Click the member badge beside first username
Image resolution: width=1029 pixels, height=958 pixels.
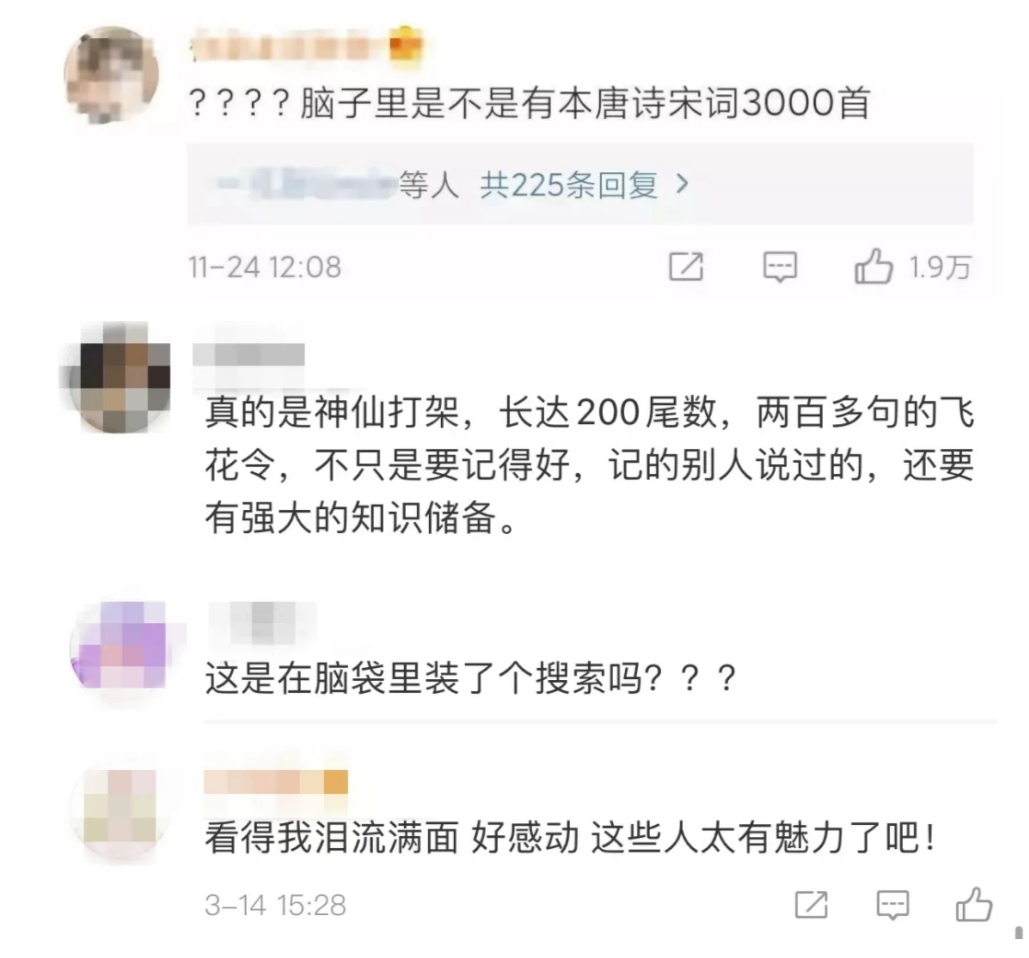[406, 47]
